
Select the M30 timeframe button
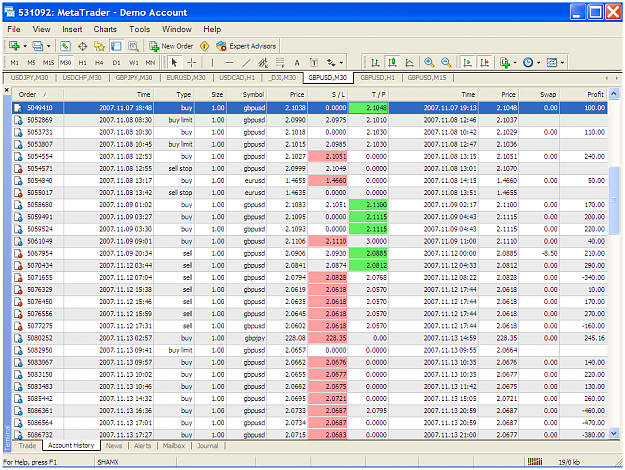click(x=65, y=63)
